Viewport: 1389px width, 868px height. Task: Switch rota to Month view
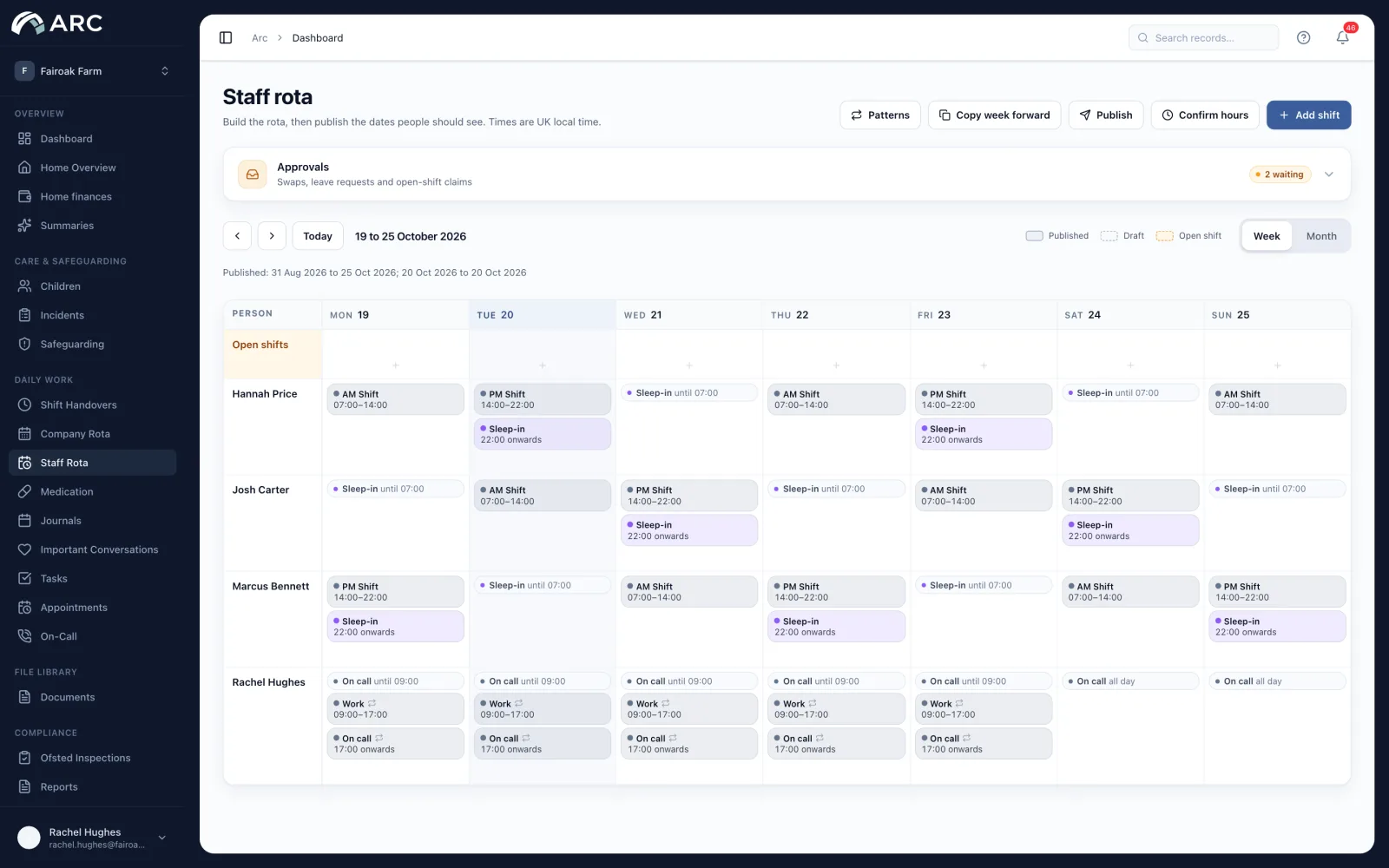pyautogui.click(x=1321, y=236)
